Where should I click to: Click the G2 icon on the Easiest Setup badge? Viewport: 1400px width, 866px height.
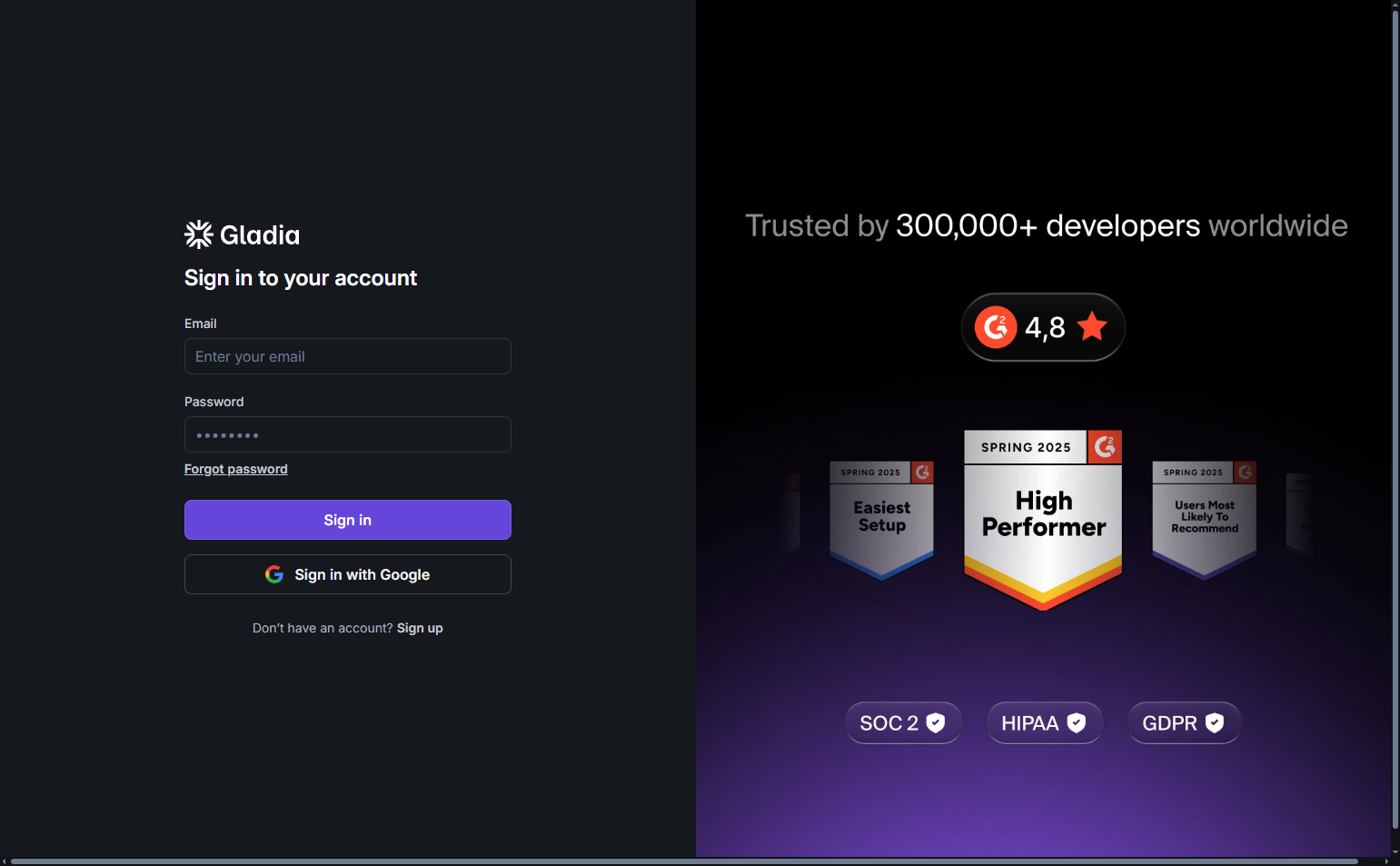[x=923, y=473]
